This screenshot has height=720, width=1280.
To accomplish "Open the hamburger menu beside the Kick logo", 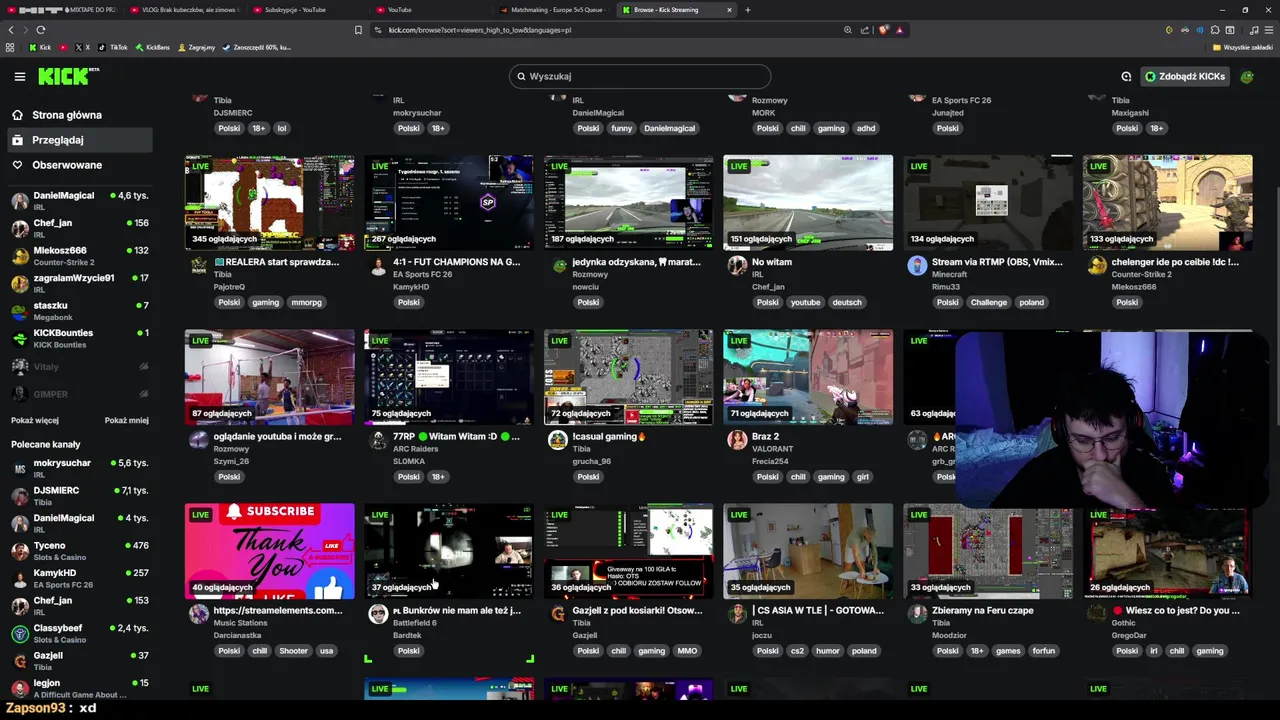I will tap(19, 76).
